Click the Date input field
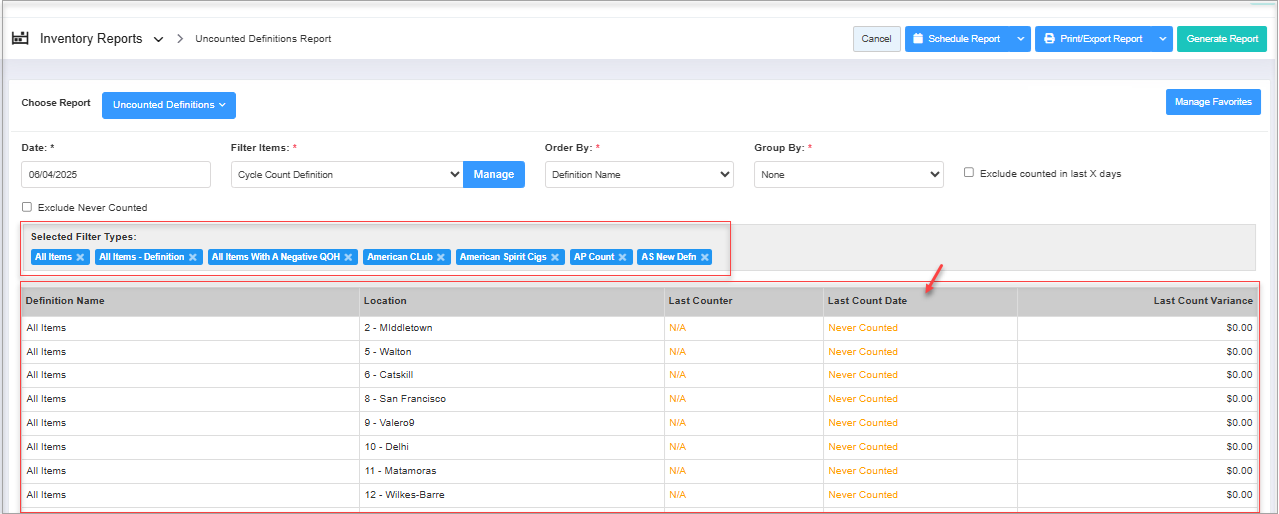Viewport: 1279px width, 514px height. coord(116,175)
